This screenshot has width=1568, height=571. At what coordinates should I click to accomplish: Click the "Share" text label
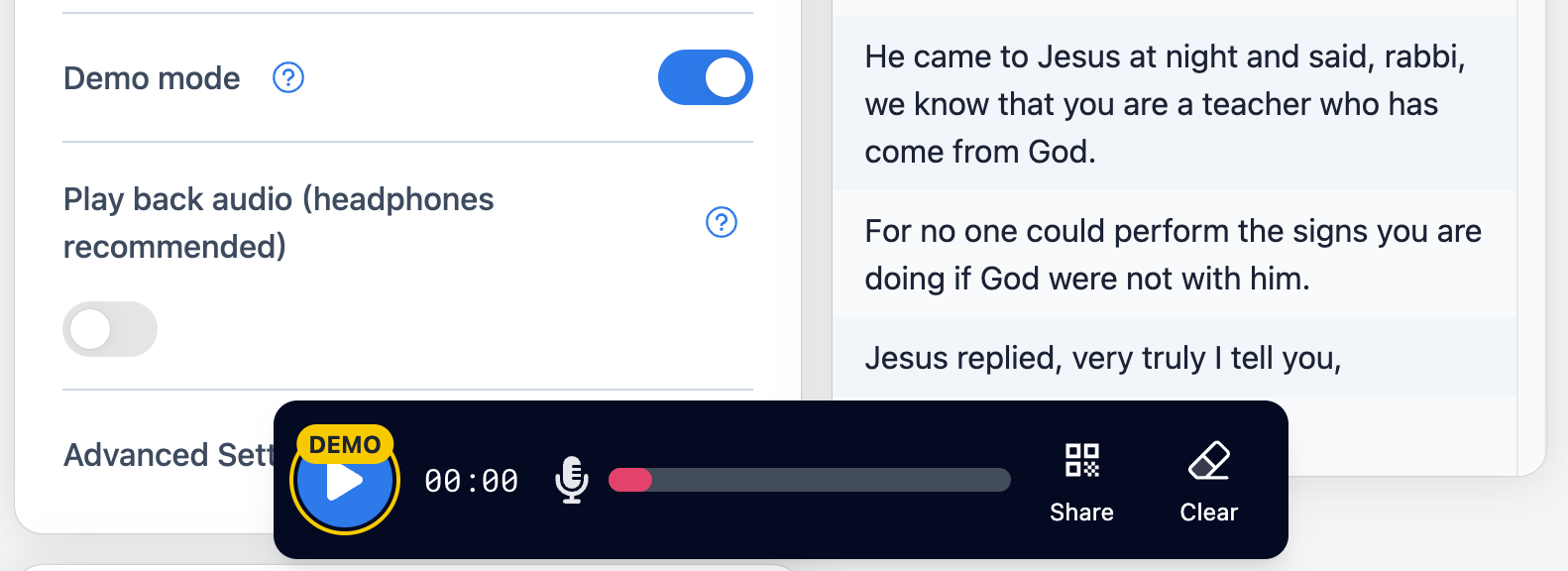(x=1081, y=513)
